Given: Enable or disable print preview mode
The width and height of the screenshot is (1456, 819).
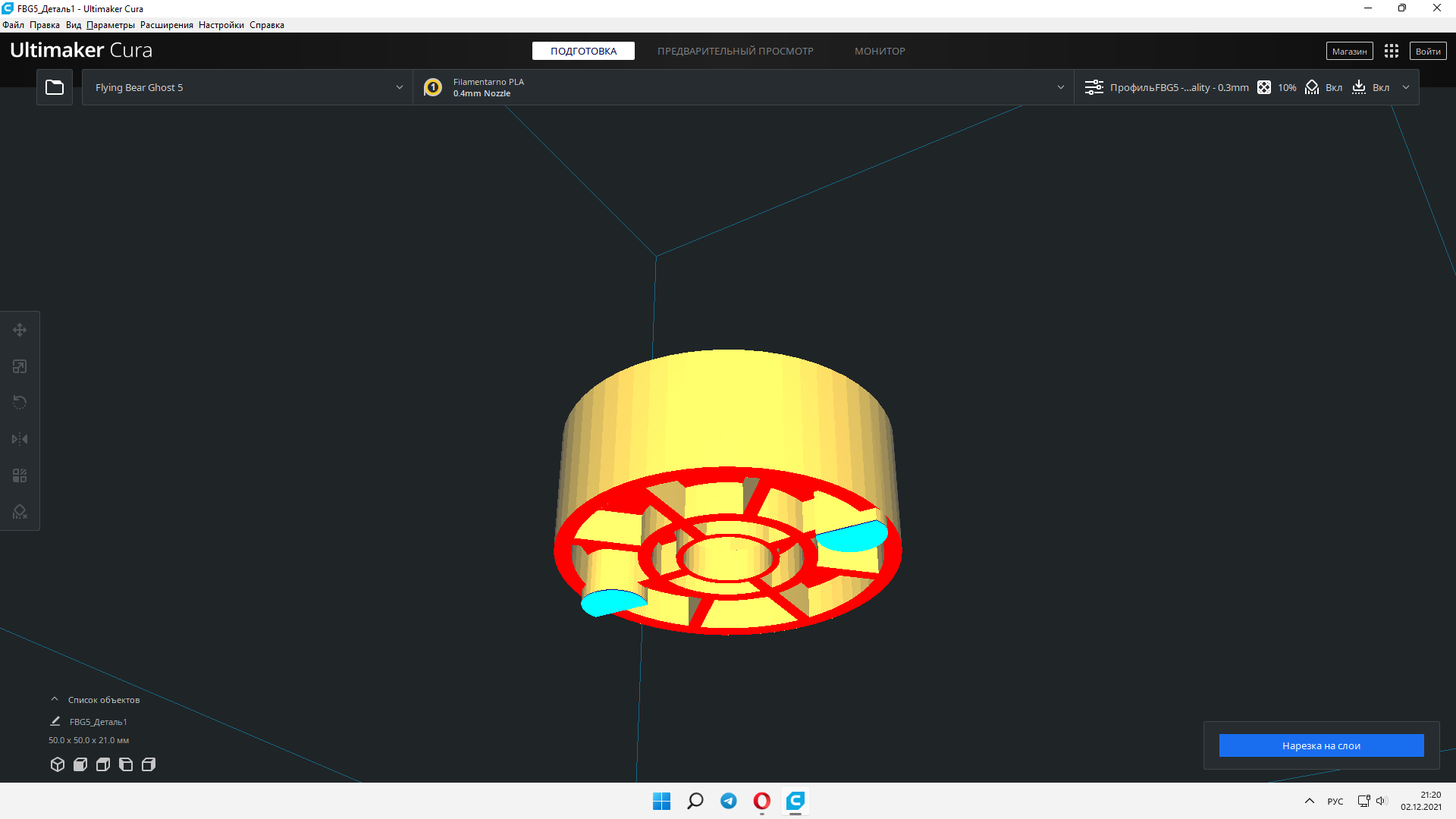Looking at the screenshot, I should (736, 51).
